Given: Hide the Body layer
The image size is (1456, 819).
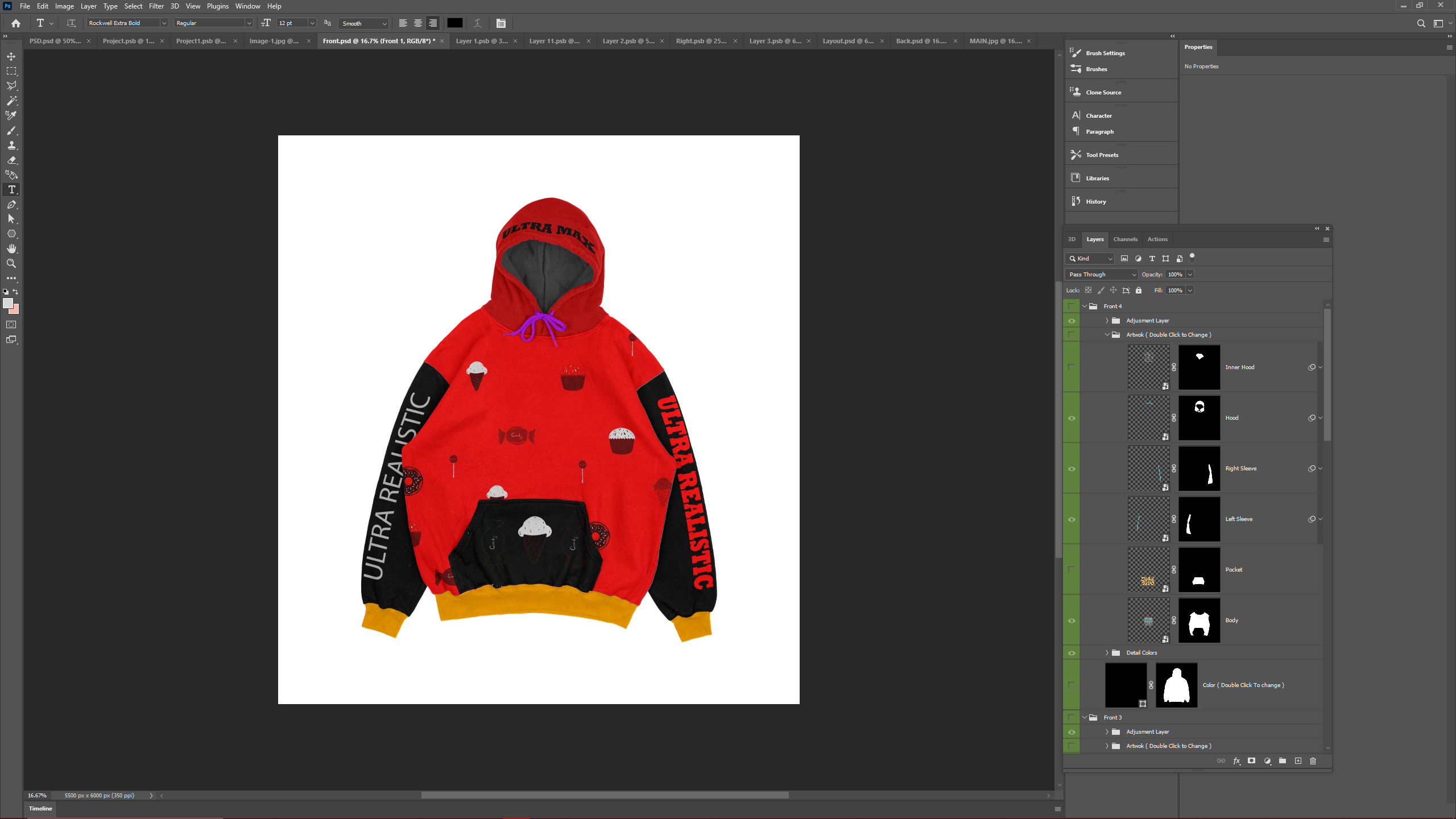Looking at the screenshot, I should tap(1072, 621).
